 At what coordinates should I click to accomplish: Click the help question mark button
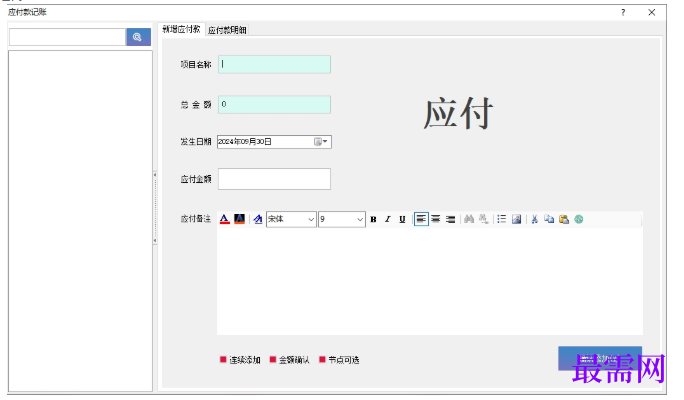(623, 12)
